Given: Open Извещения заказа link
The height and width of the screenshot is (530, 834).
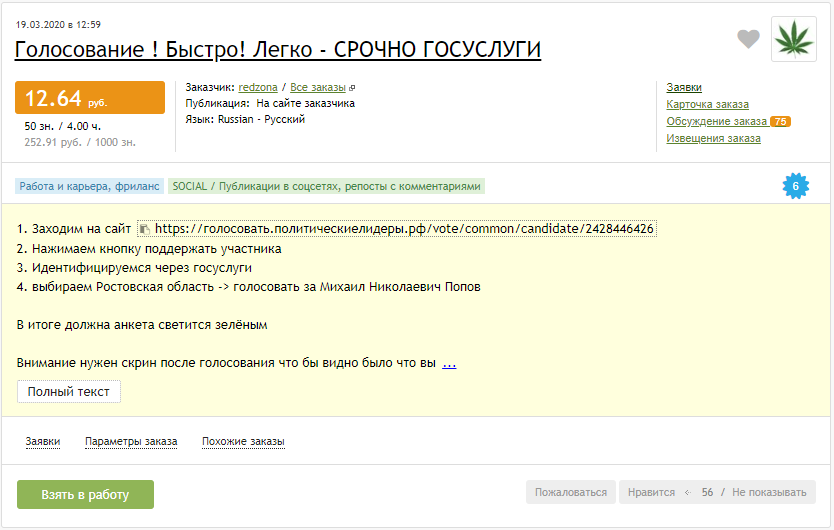Looking at the screenshot, I should [713, 138].
